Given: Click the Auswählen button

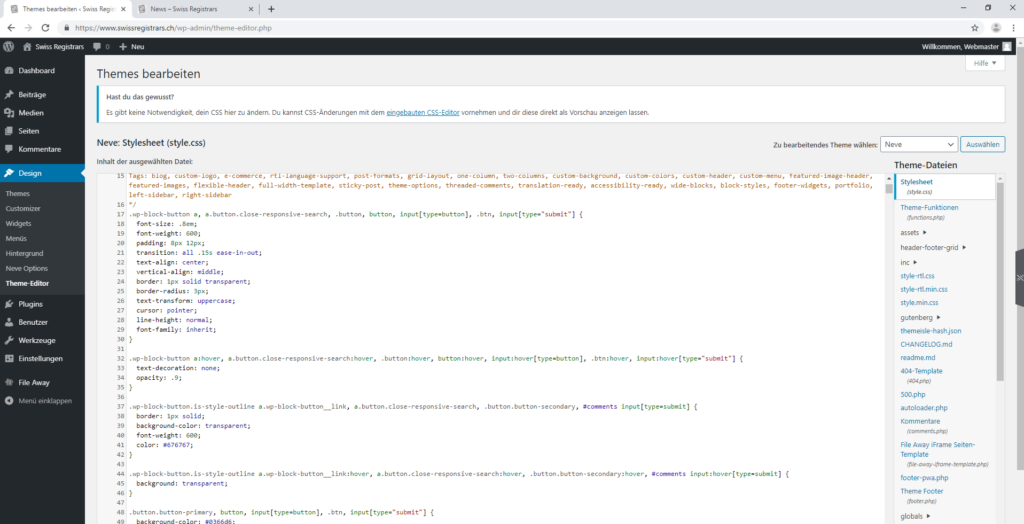Looking at the screenshot, I should point(983,144).
